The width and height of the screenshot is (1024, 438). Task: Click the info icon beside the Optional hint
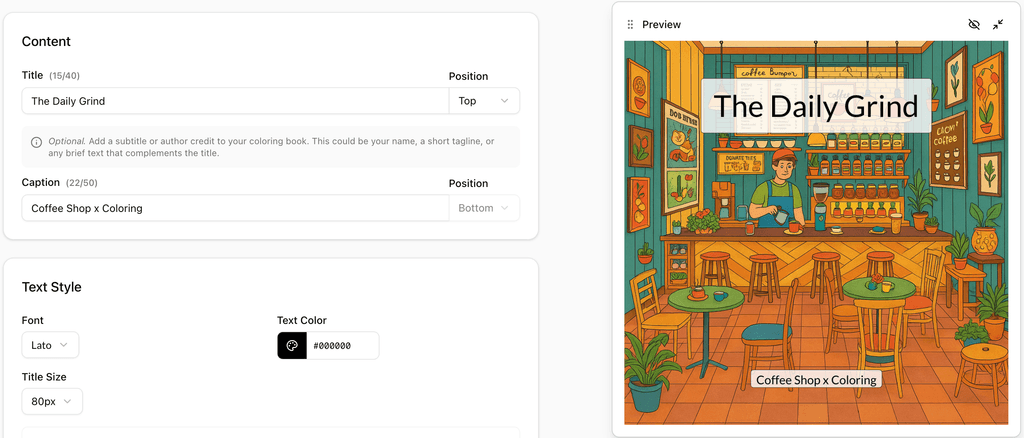(37, 142)
